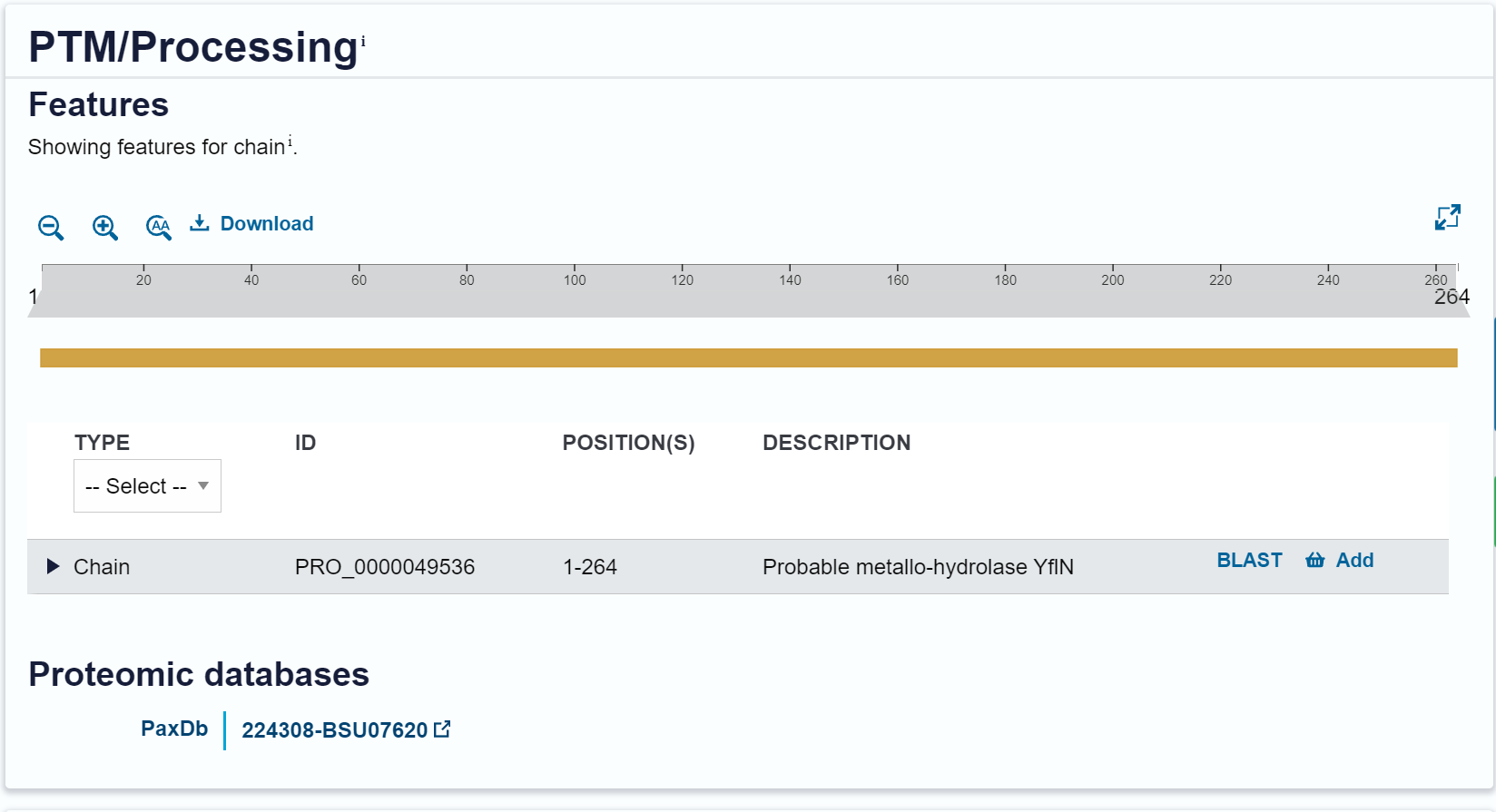
Task: Click the 'Chain' type cell text
Action: point(102,567)
